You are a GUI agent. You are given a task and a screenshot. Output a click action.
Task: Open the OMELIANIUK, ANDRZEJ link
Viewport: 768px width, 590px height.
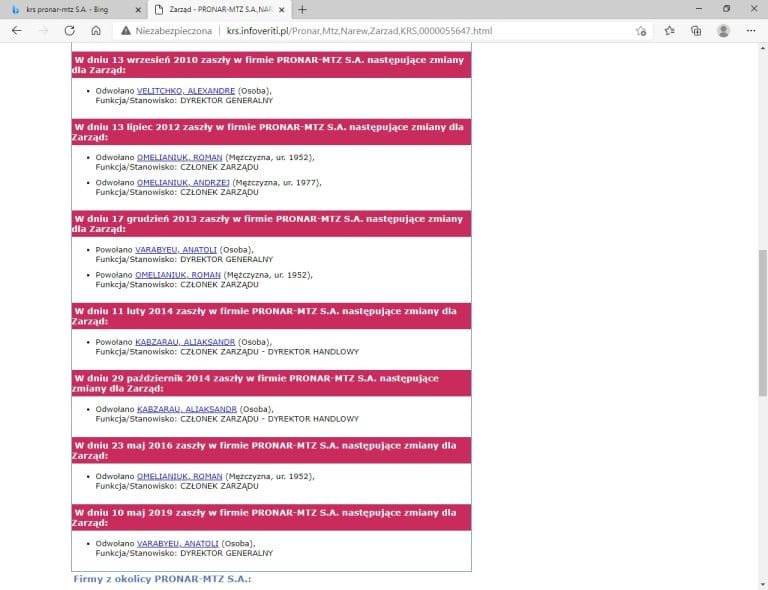click(183, 182)
